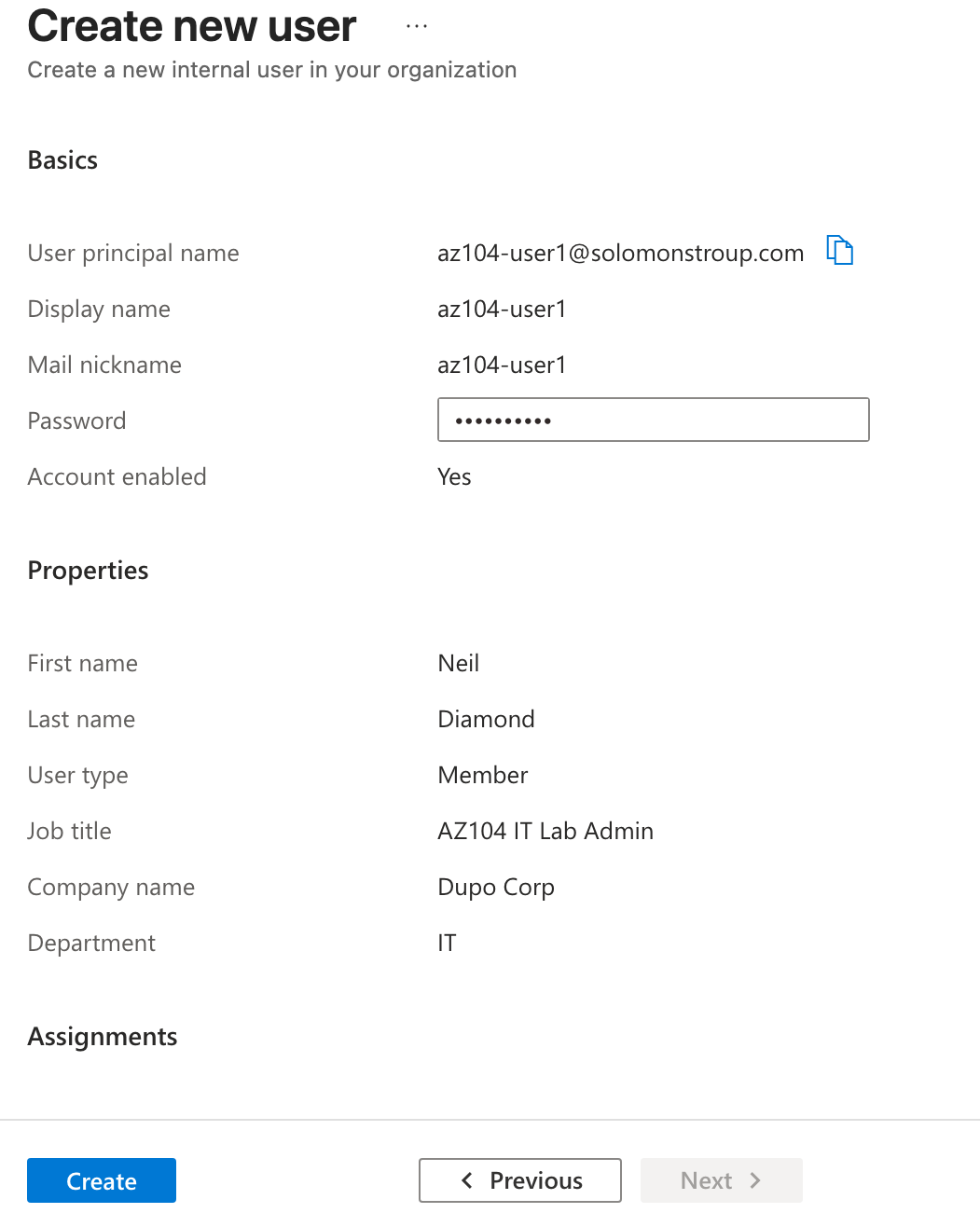Click the Department value IT
This screenshot has width=980, height=1227.
point(448,944)
